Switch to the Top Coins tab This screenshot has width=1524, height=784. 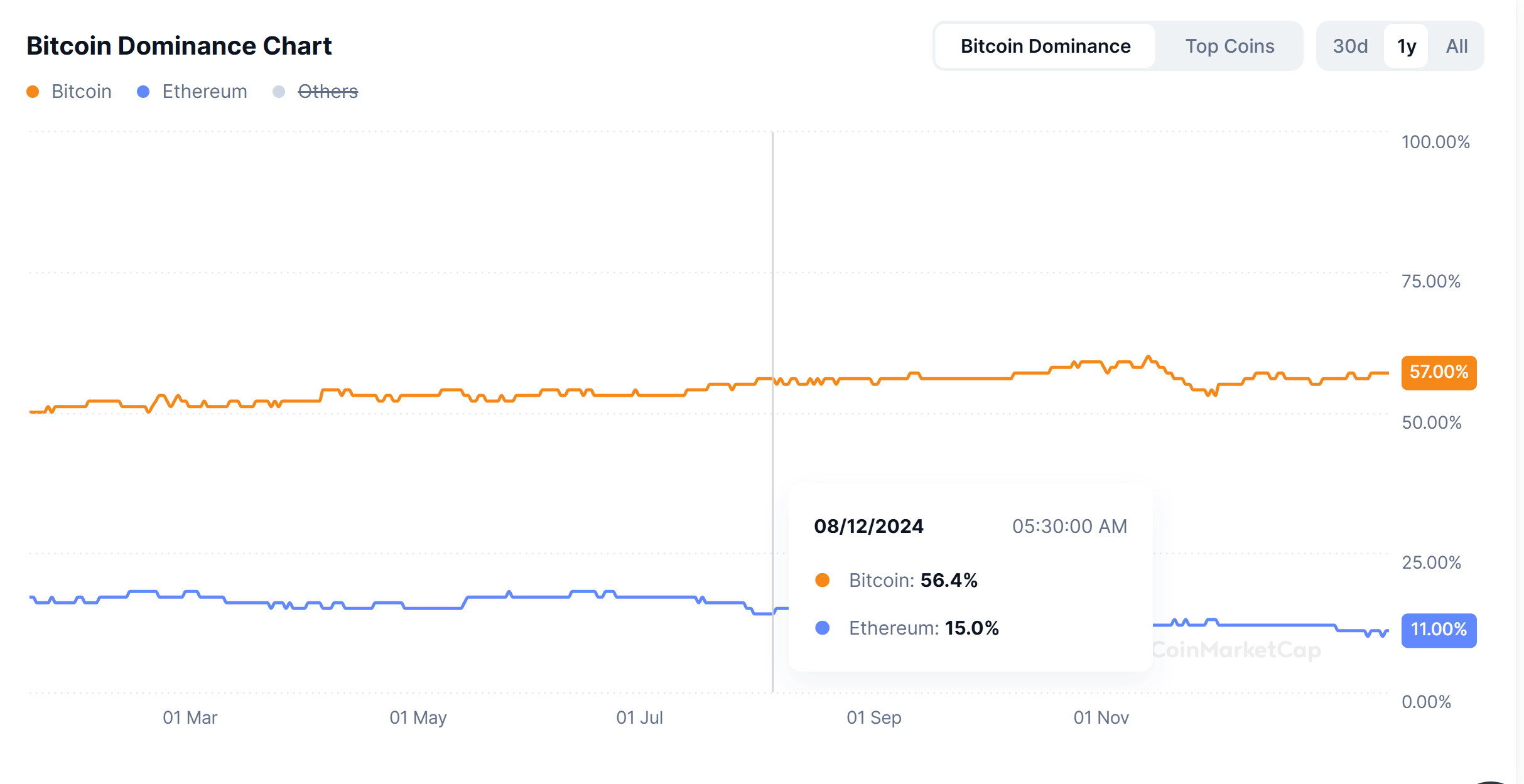pyautogui.click(x=1229, y=46)
